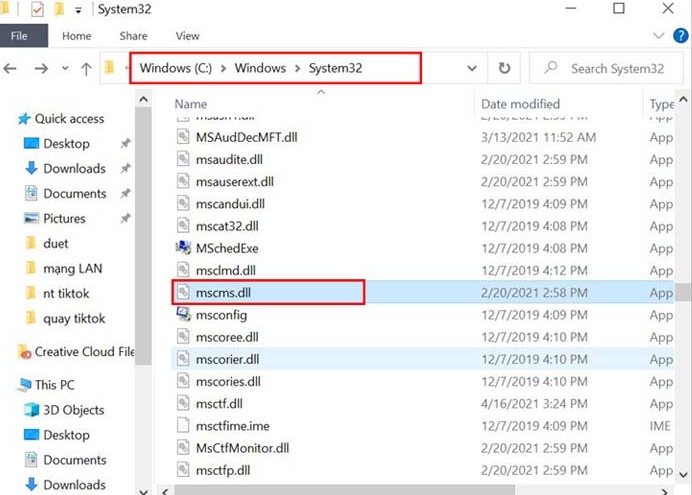Open pinned Desktop under Quick access

pos(66,144)
